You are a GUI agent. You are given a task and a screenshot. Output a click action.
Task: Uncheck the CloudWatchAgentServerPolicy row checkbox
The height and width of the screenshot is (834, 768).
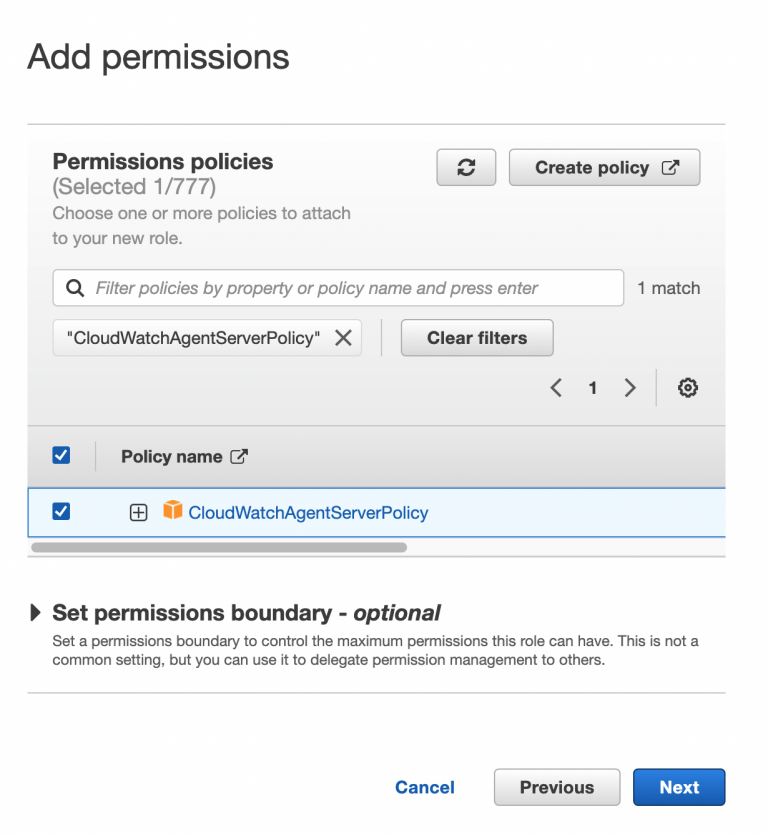click(x=61, y=511)
